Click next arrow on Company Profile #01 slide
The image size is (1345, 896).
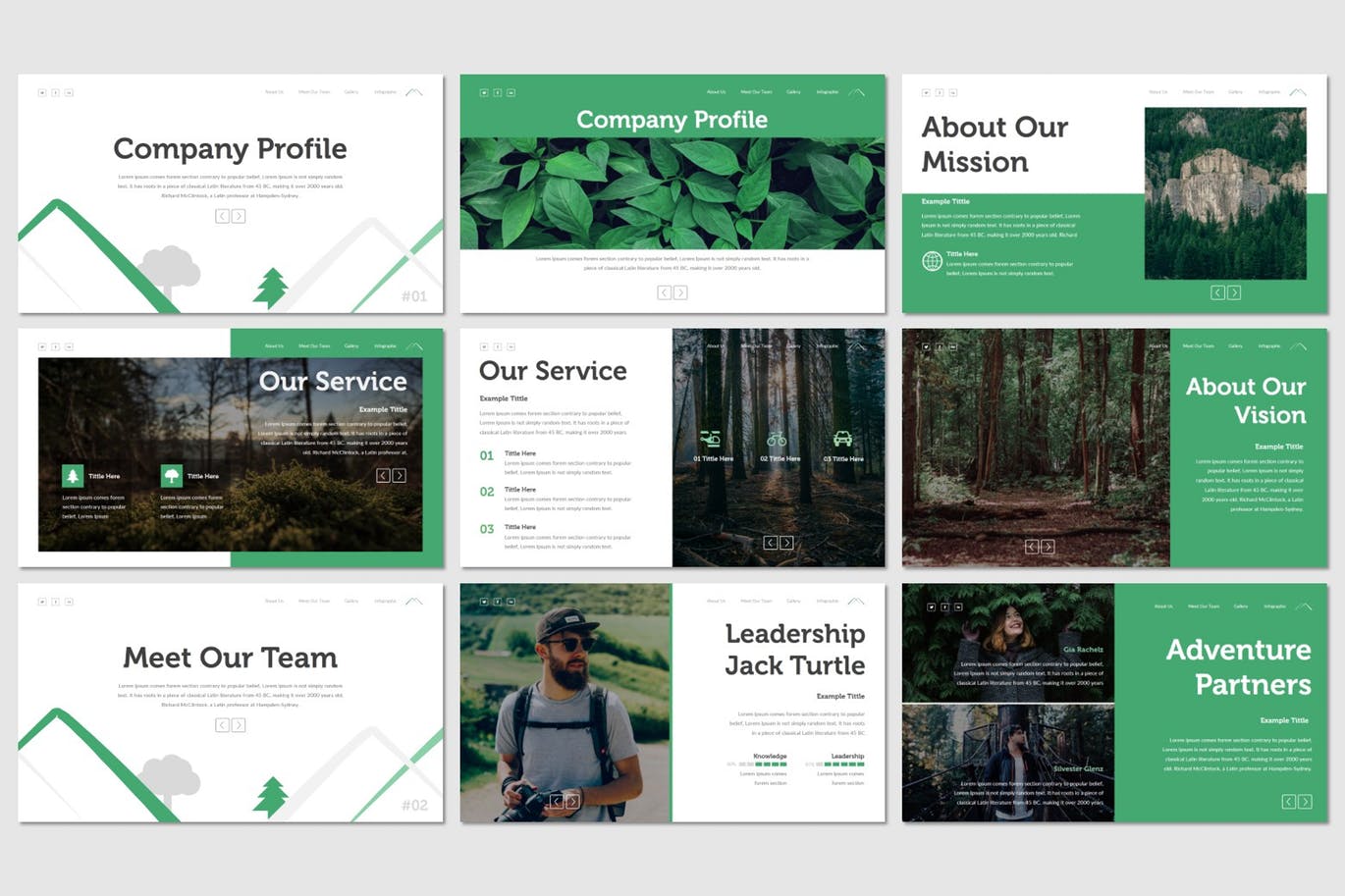point(239,216)
